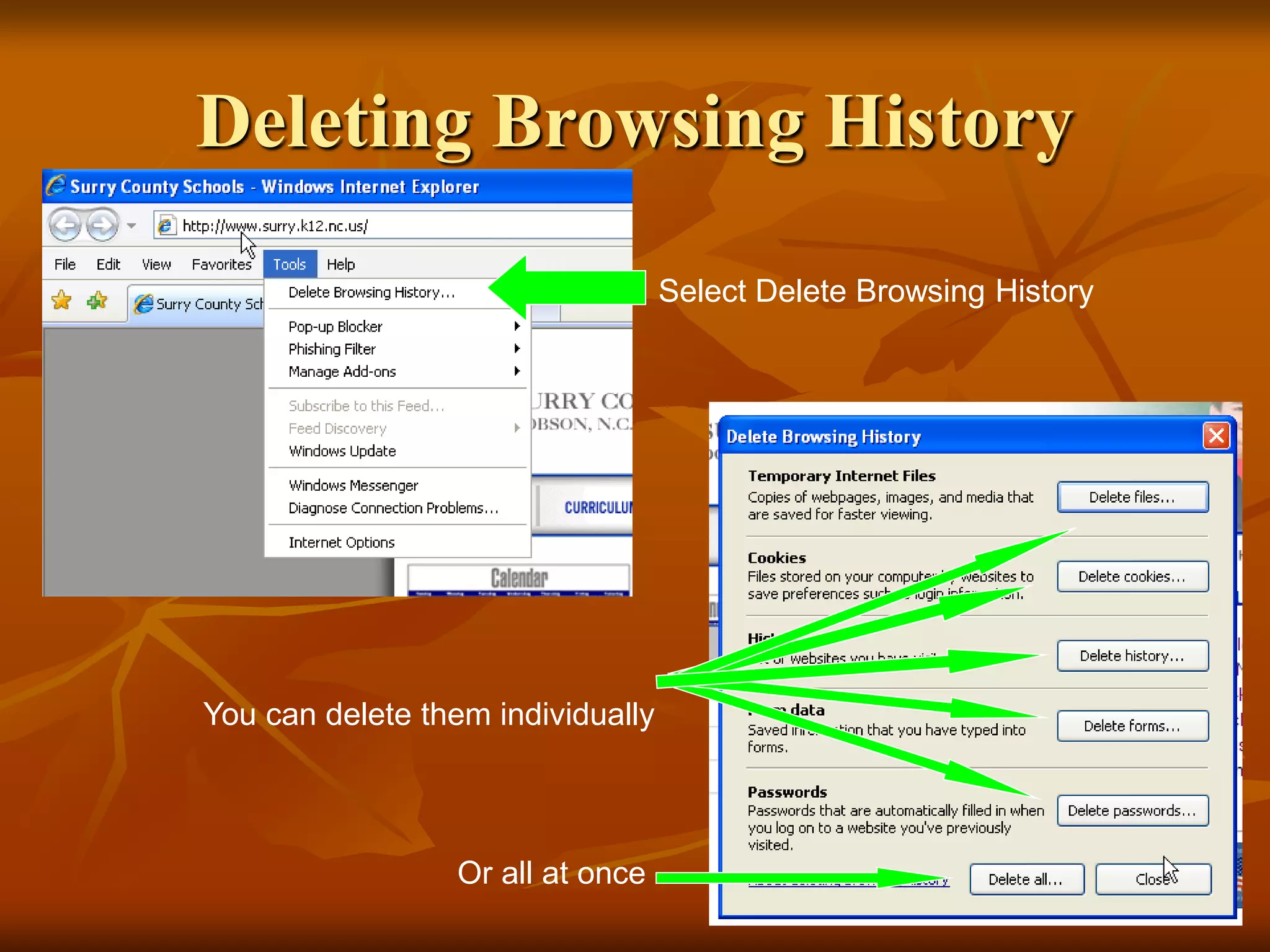Viewport: 1270px width, 952px height.
Task: Click the Add to Favorites star-plus icon
Action: [x=97, y=301]
